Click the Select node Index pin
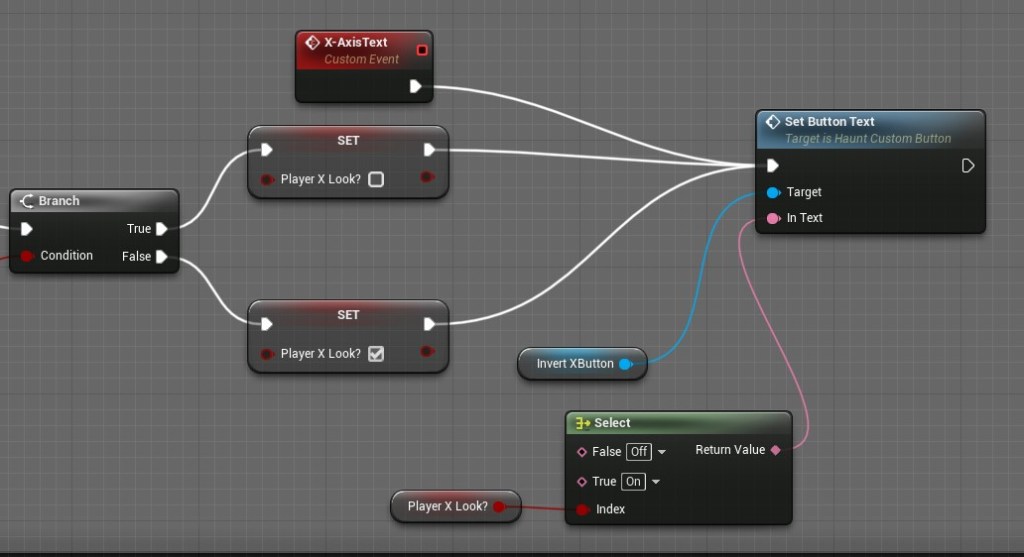Image resolution: width=1024 pixels, height=557 pixels. point(582,510)
